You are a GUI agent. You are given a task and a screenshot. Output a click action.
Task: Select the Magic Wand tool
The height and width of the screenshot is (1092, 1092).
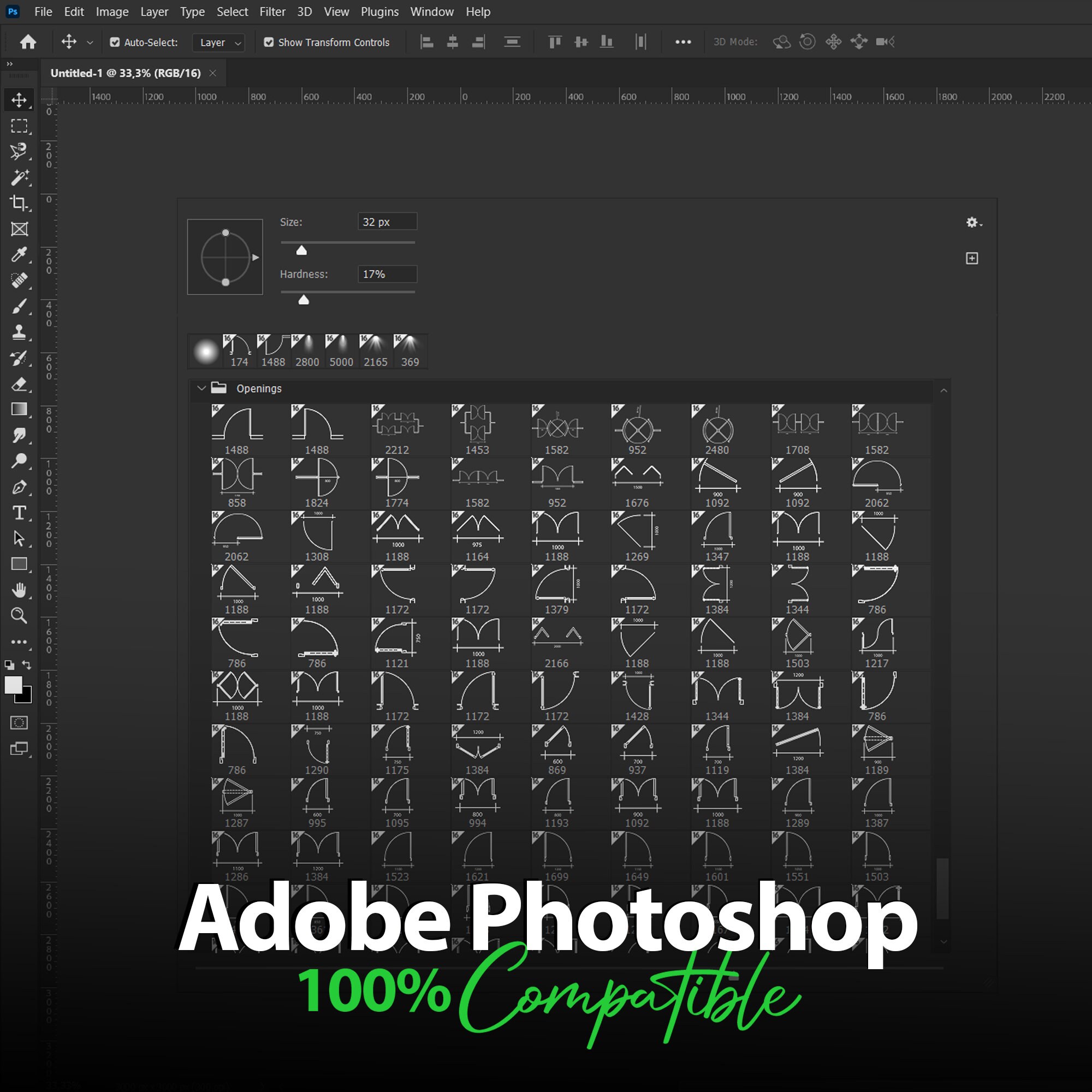[19, 177]
